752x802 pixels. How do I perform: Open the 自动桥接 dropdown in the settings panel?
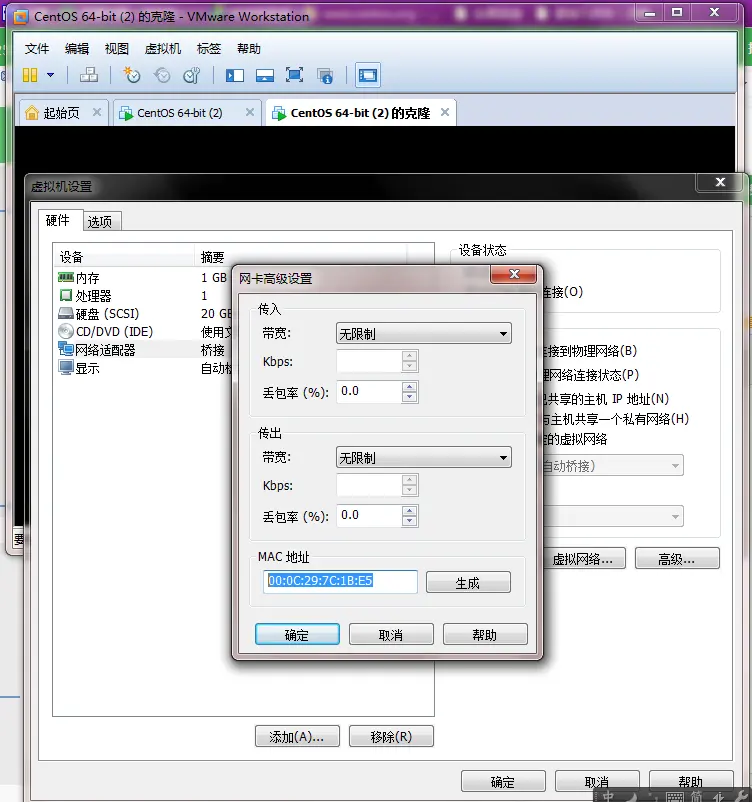[612, 465]
